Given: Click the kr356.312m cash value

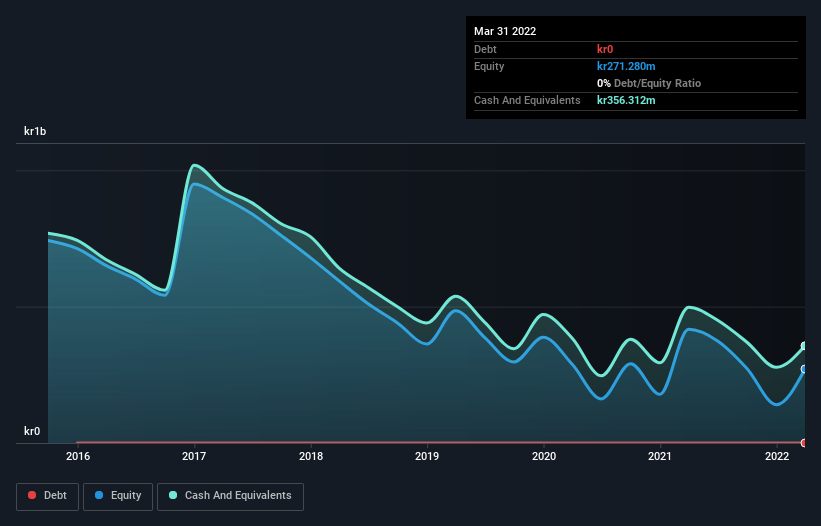Looking at the screenshot, I should coord(626,100).
